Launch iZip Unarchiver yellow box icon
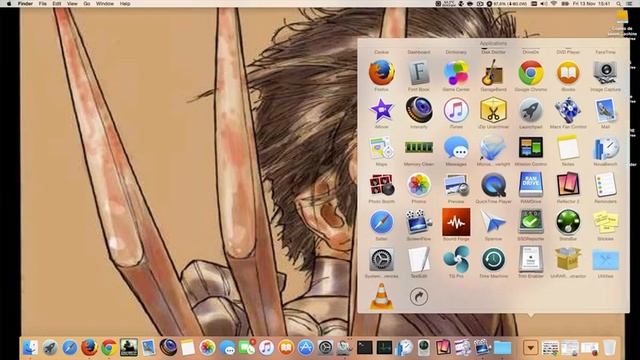640x360 pixels. (x=493, y=110)
